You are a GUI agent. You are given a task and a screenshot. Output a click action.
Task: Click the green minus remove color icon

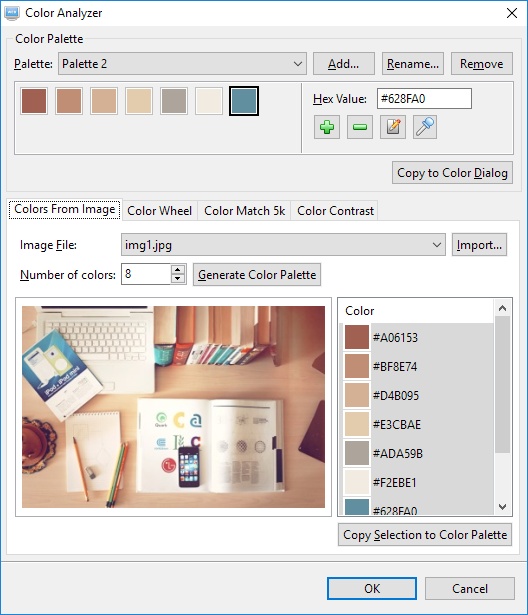coord(360,127)
